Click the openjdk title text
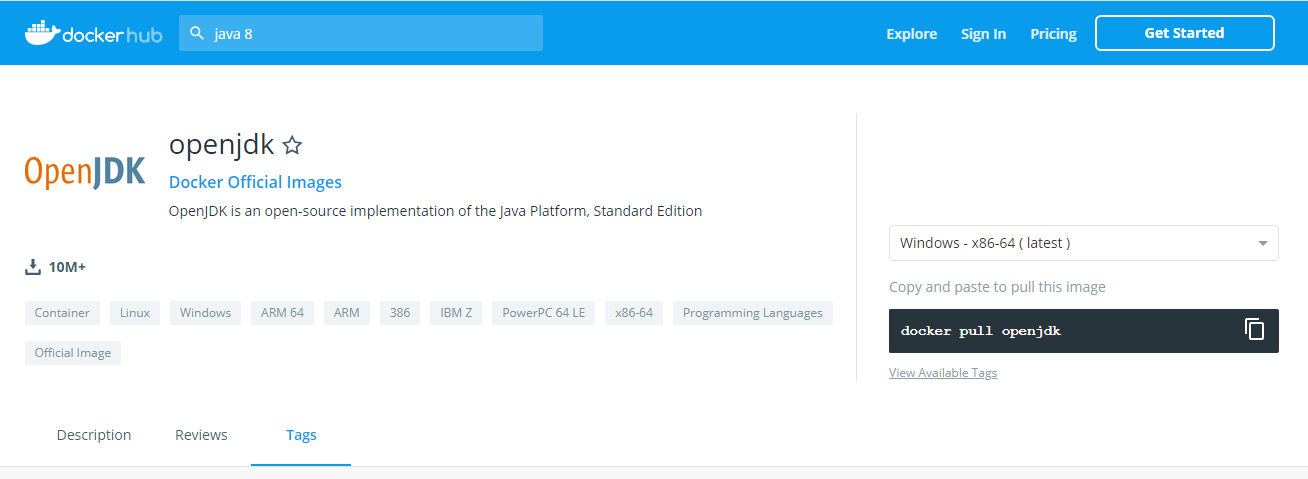 [221, 145]
